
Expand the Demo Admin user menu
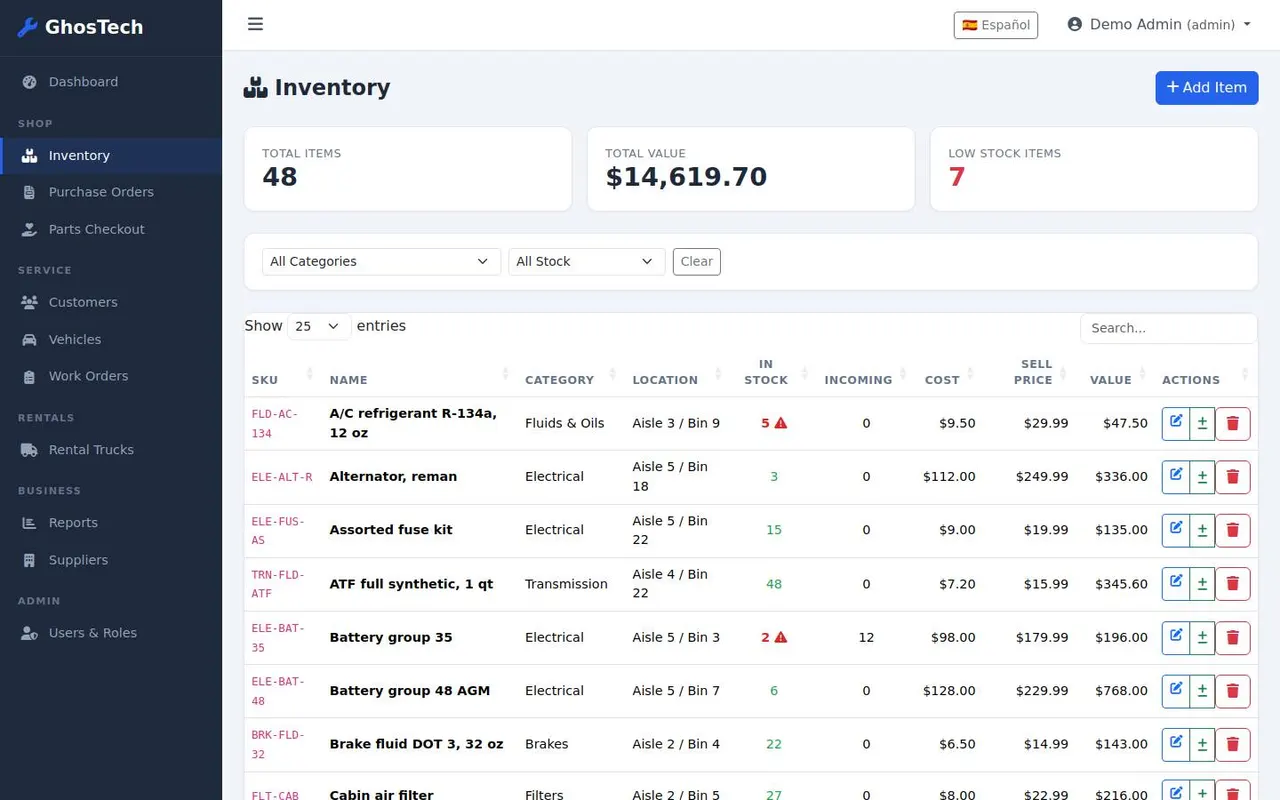coord(1159,24)
